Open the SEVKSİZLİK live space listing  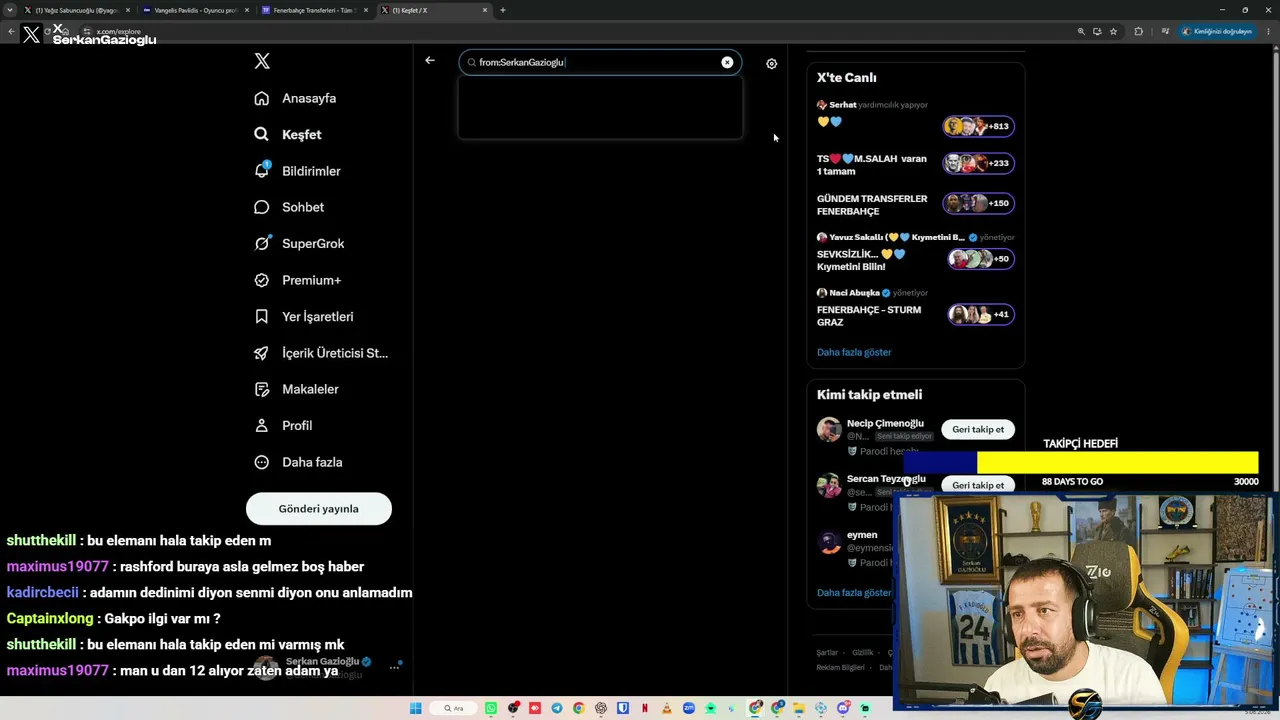[x=915, y=253]
